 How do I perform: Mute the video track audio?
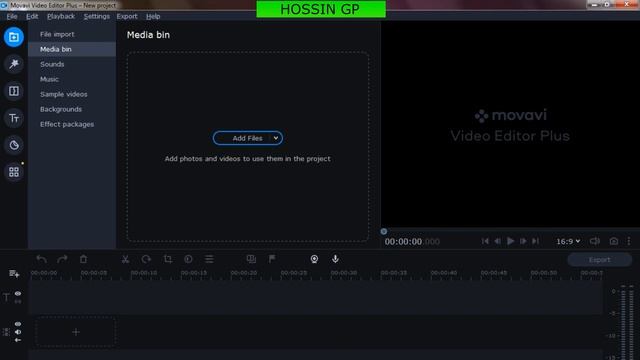18,332
